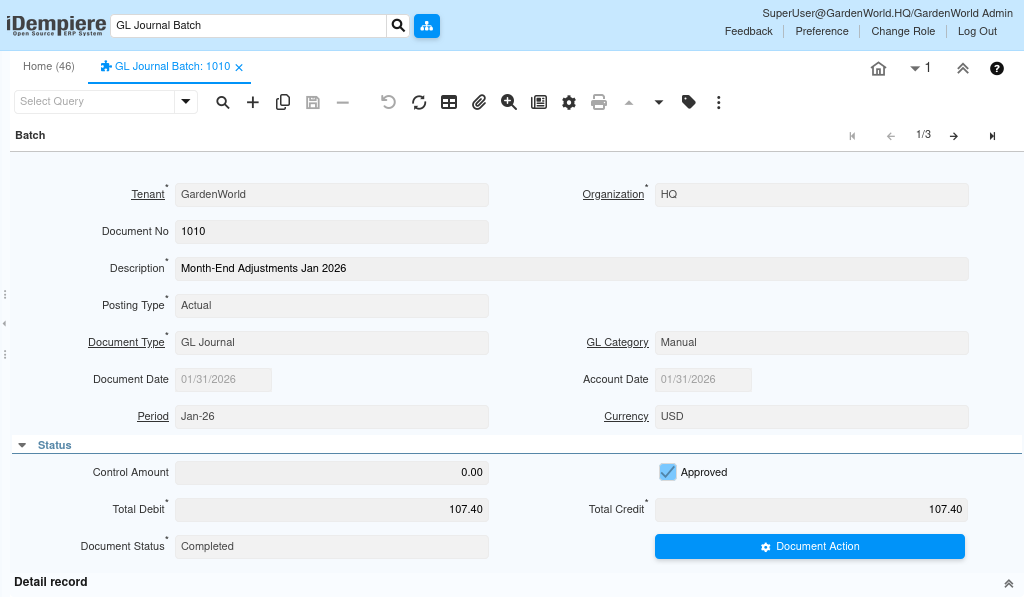Open the Preference menu item
Screen dimensions: 1024x597
[822, 31]
